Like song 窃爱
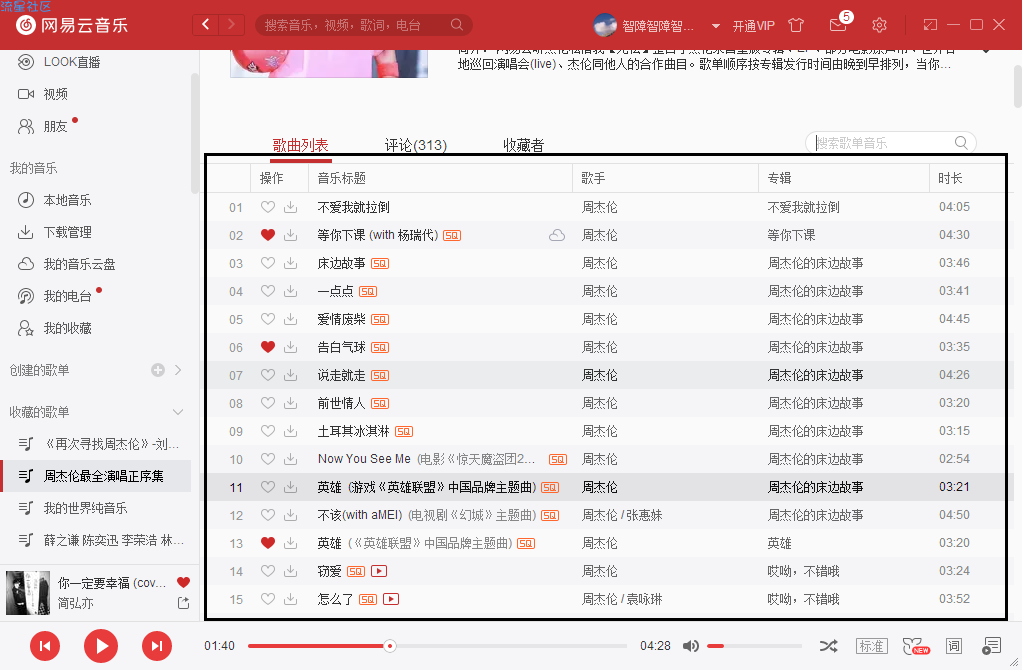Image resolution: width=1022 pixels, height=670 pixels. pyautogui.click(x=268, y=572)
